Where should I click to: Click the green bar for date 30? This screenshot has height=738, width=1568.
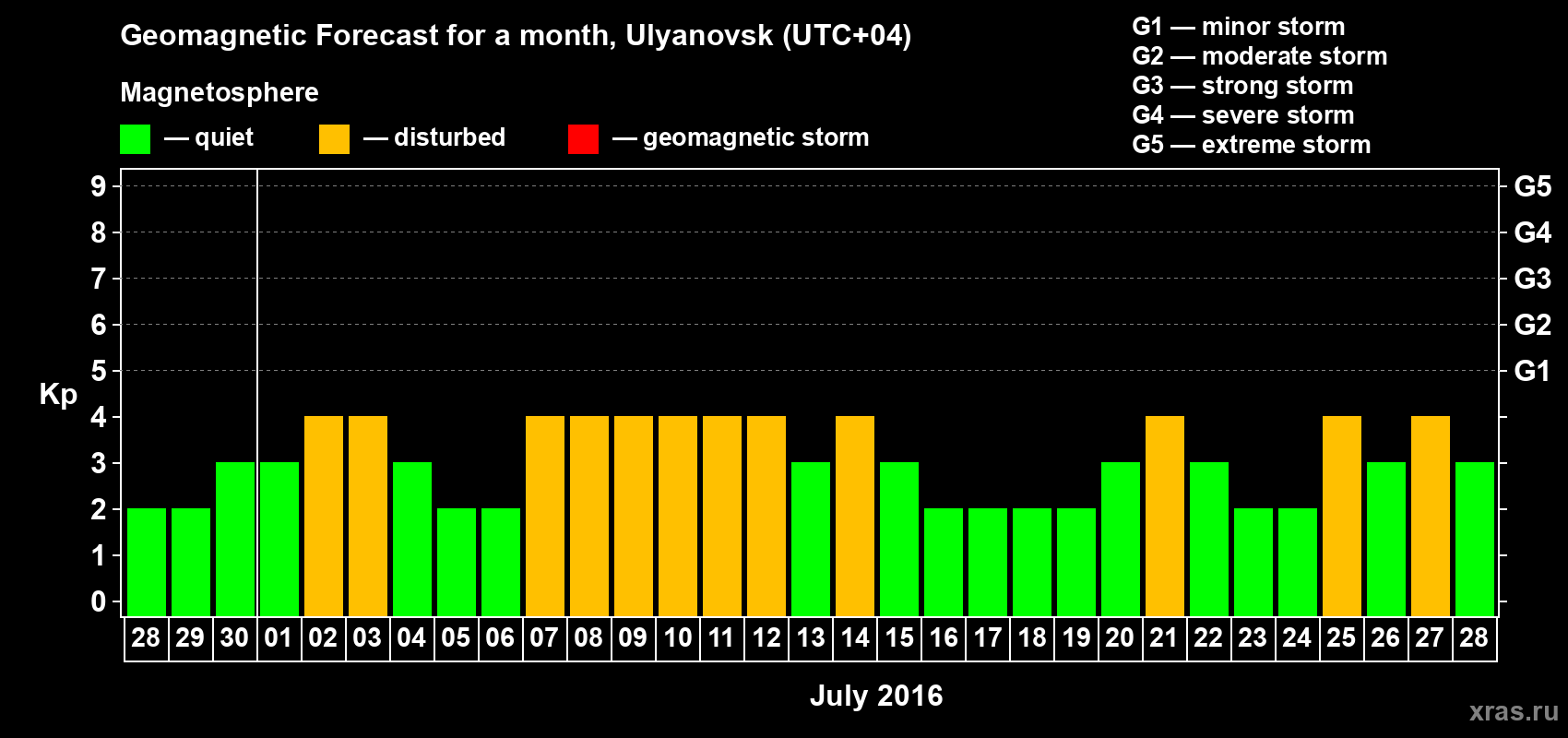(x=235, y=539)
